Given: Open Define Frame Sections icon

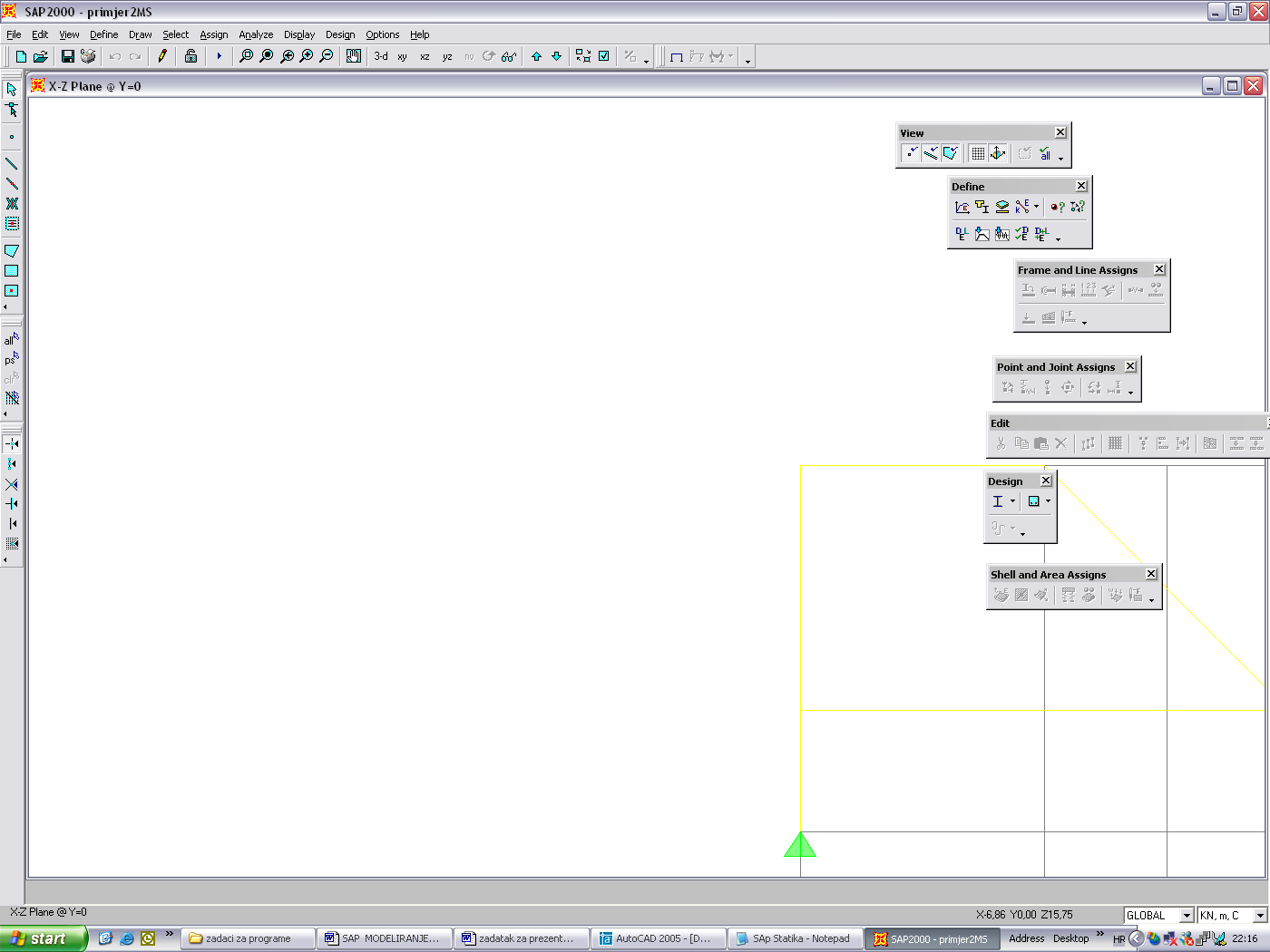Looking at the screenshot, I should (982, 207).
